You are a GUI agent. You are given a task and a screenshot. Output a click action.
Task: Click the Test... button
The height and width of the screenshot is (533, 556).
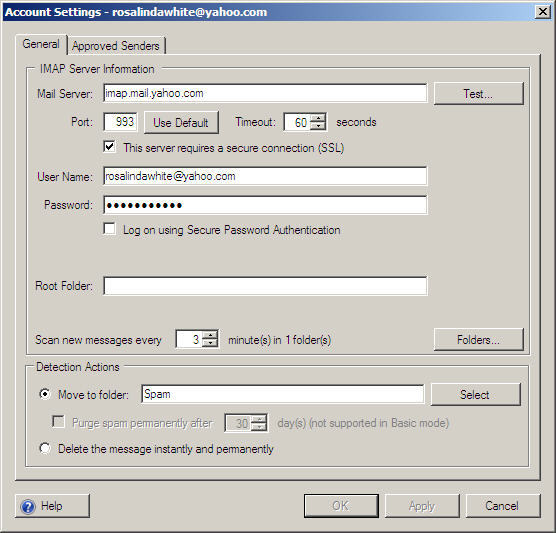478,94
